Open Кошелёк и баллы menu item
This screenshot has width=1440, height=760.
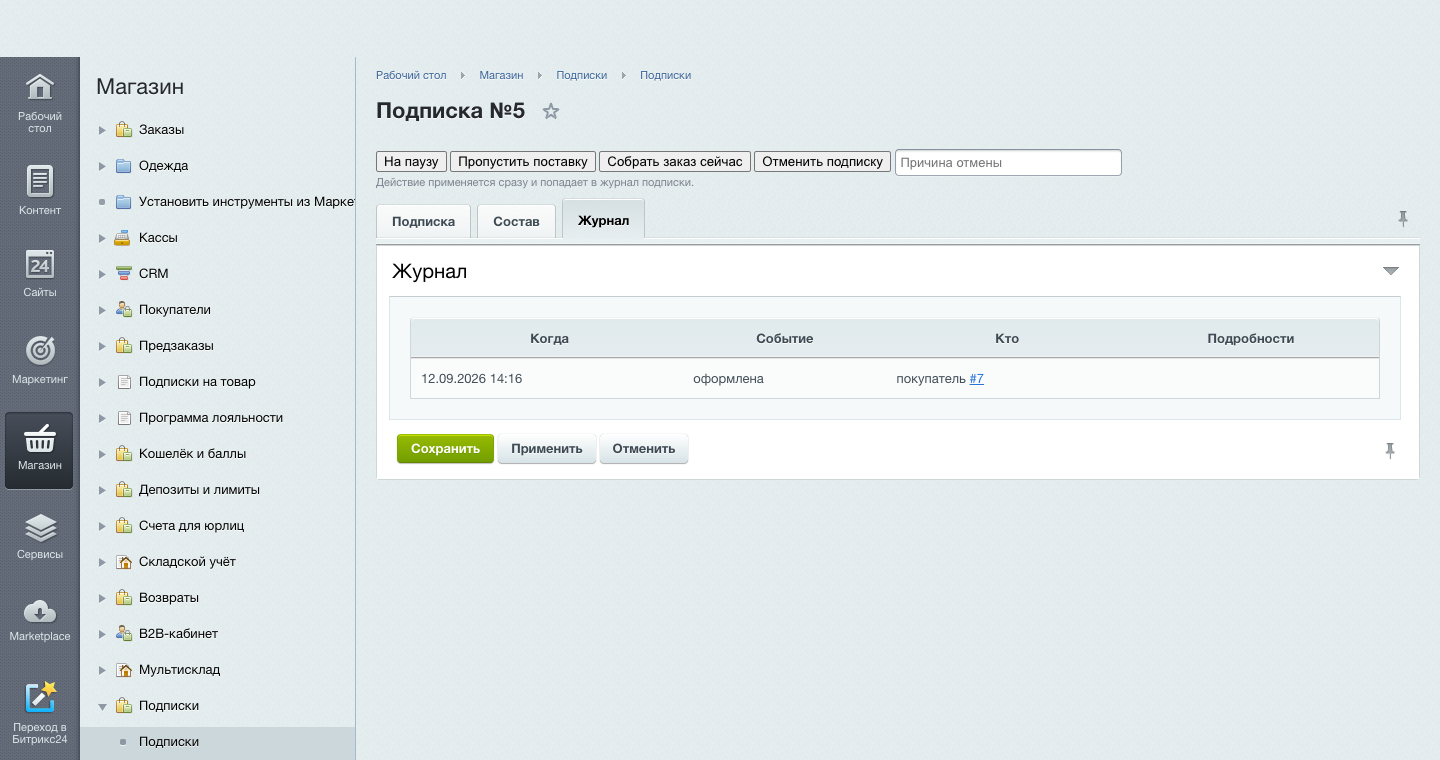[192, 454]
